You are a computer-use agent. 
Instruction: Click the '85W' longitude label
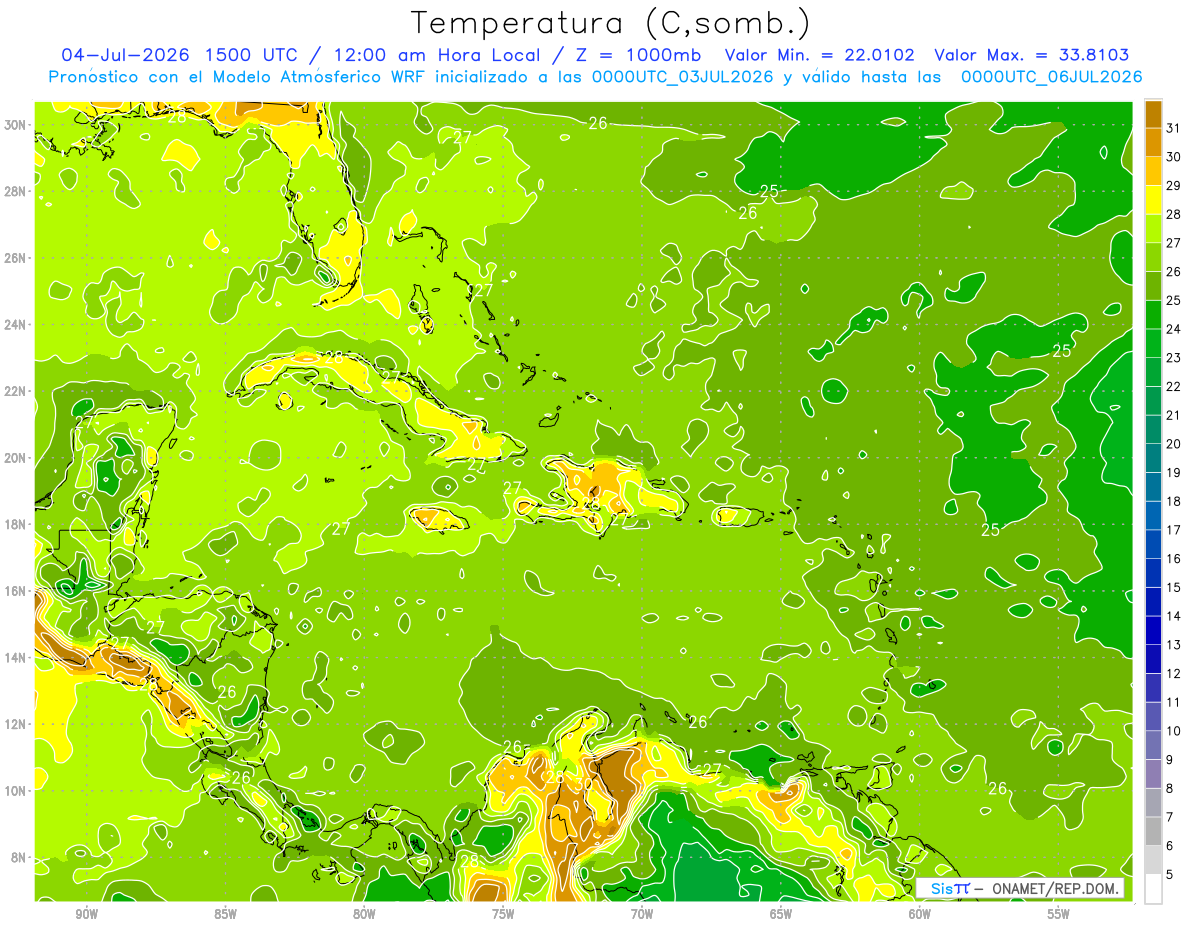(x=226, y=914)
